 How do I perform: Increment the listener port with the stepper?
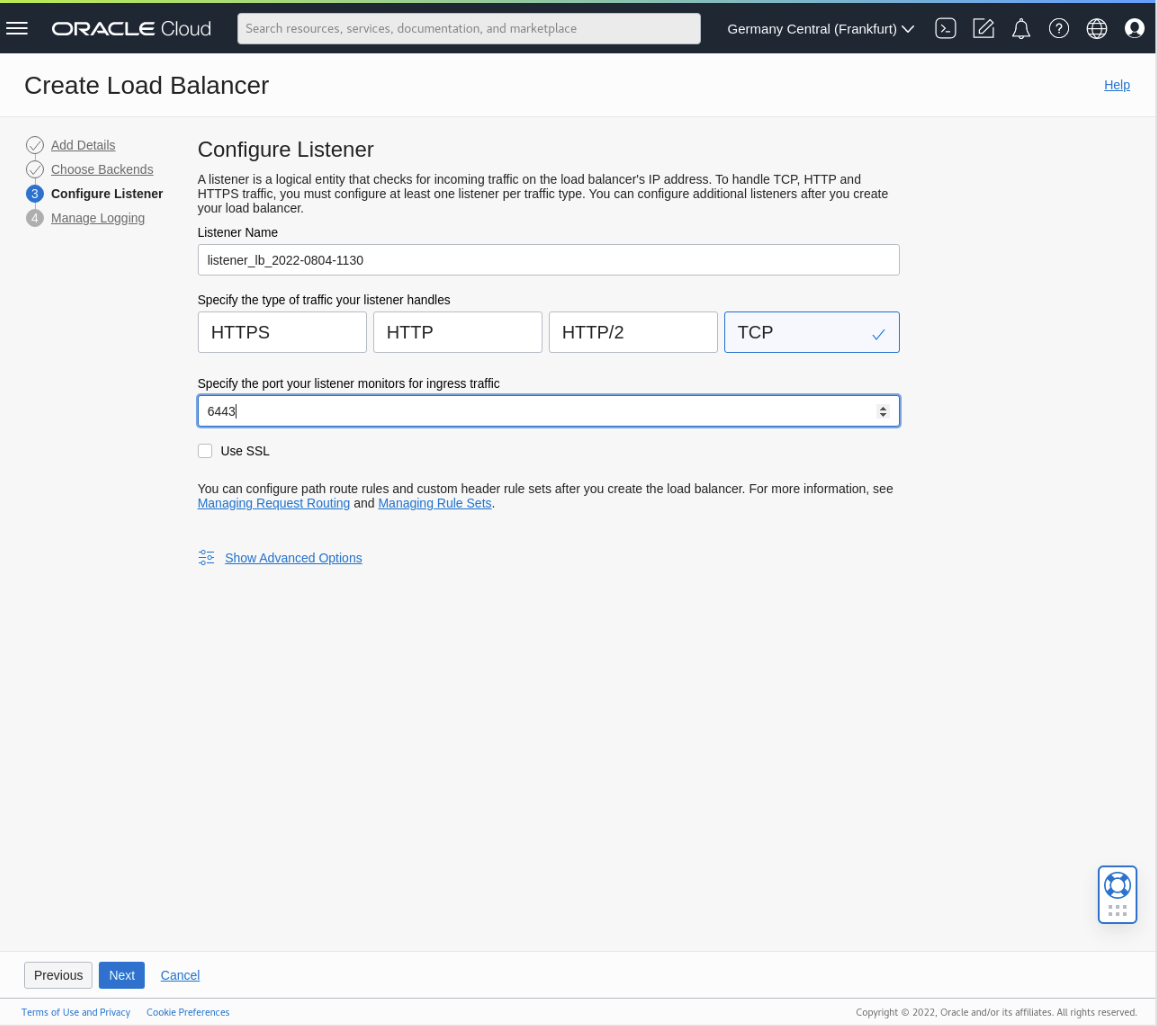coord(882,406)
